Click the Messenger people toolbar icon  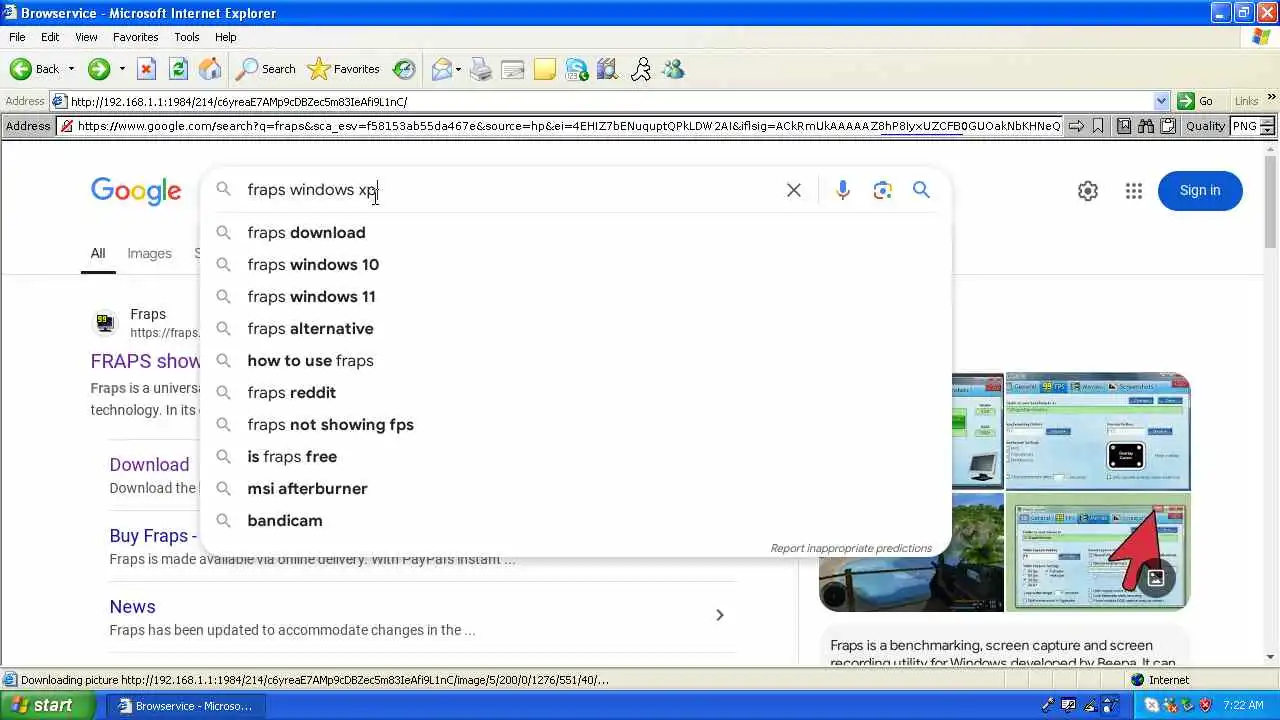673,69
